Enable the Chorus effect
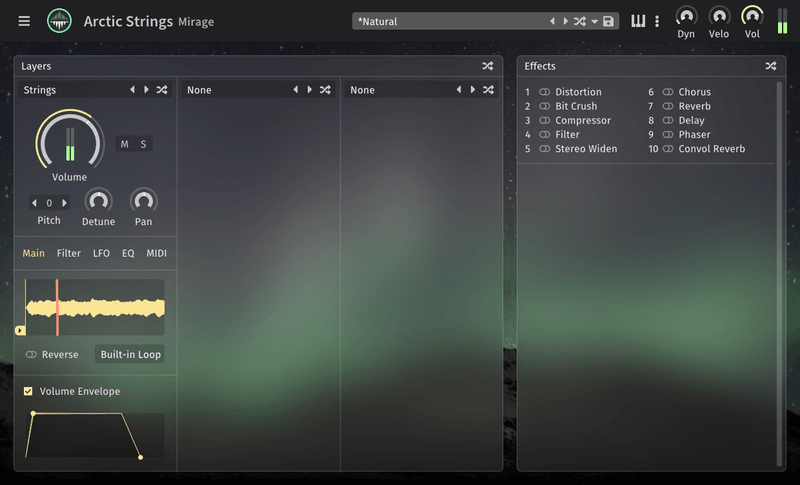The image size is (800, 485). 668,92
